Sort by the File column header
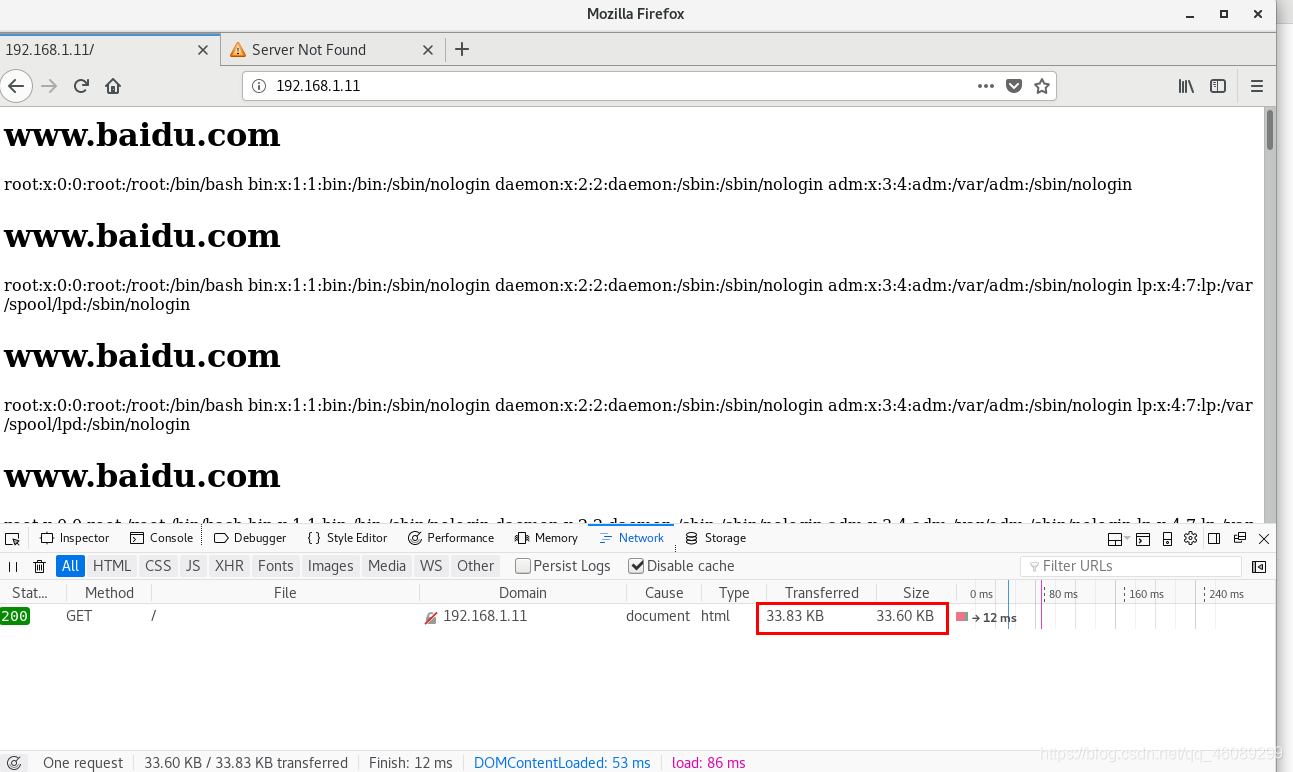This screenshot has height=772, width=1293. coord(285,593)
